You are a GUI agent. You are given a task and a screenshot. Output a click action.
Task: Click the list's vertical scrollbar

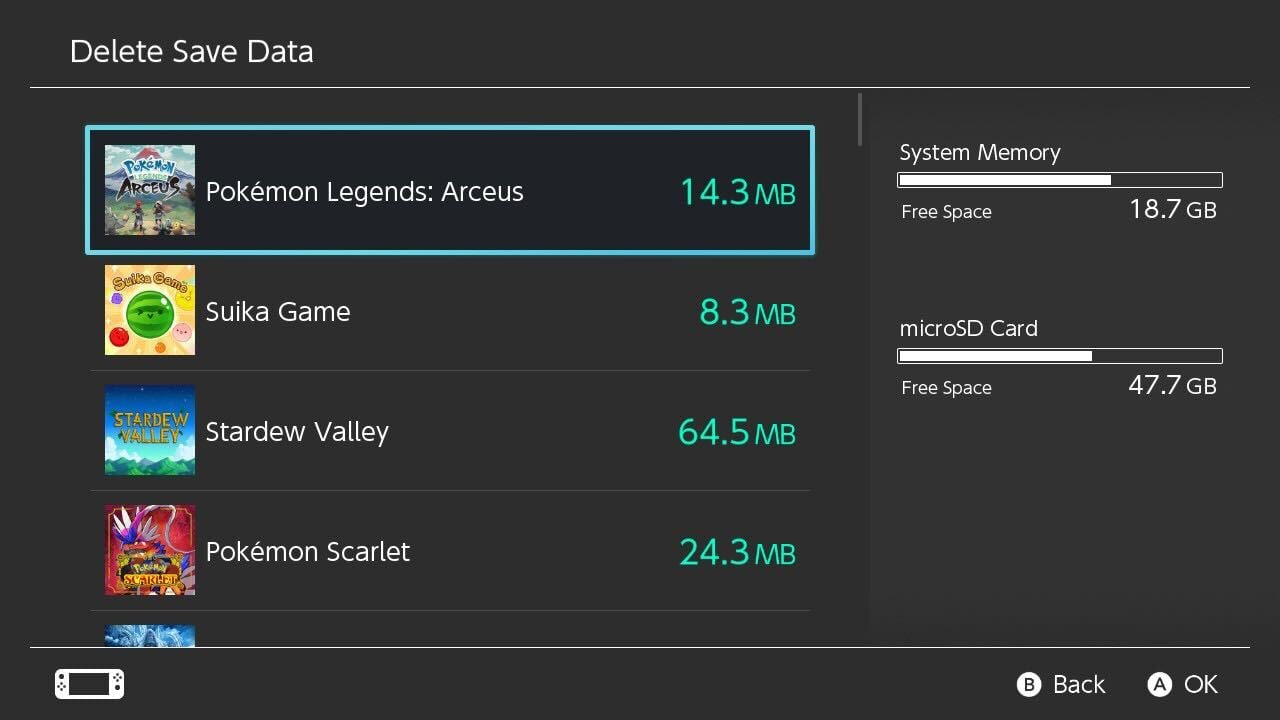pos(860,120)
